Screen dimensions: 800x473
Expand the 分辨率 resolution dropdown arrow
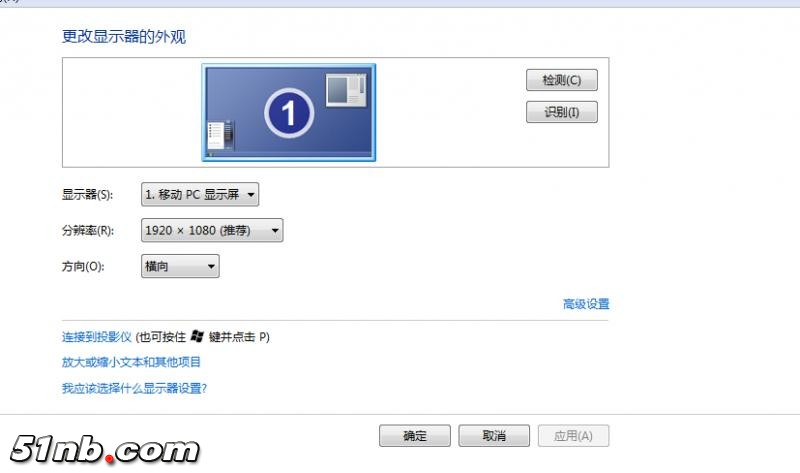275,231
